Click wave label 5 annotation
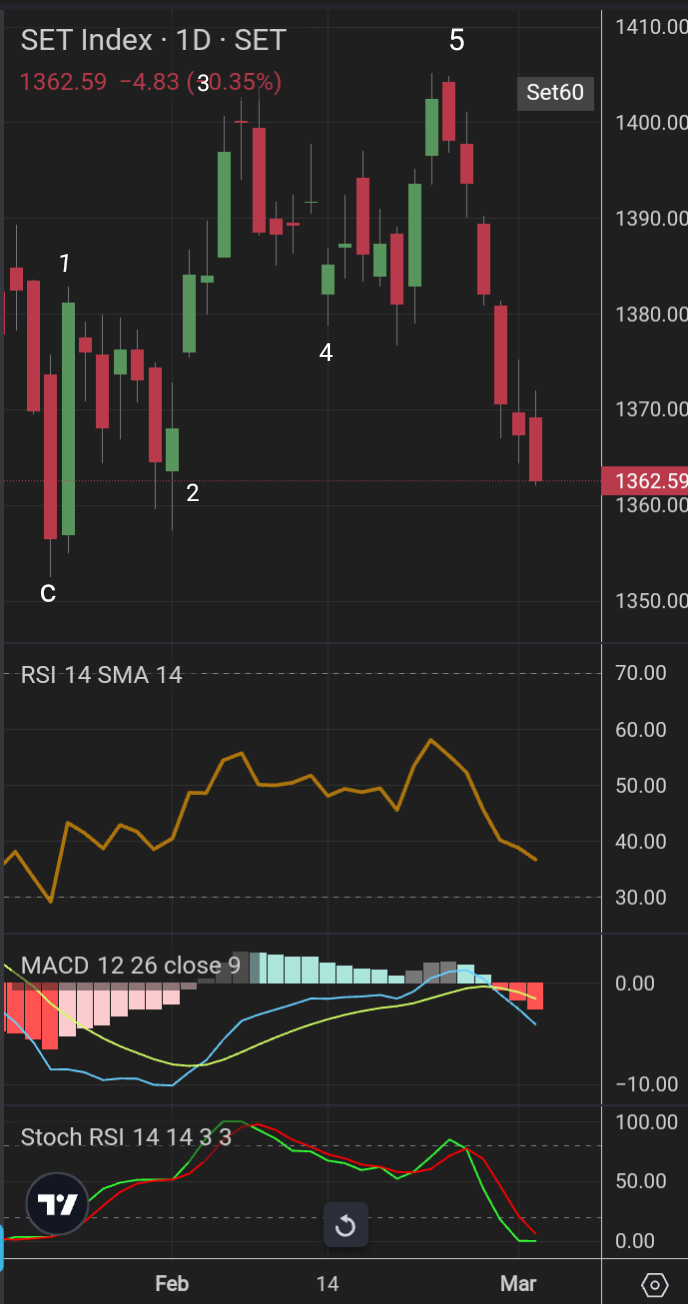 [457, 40]
